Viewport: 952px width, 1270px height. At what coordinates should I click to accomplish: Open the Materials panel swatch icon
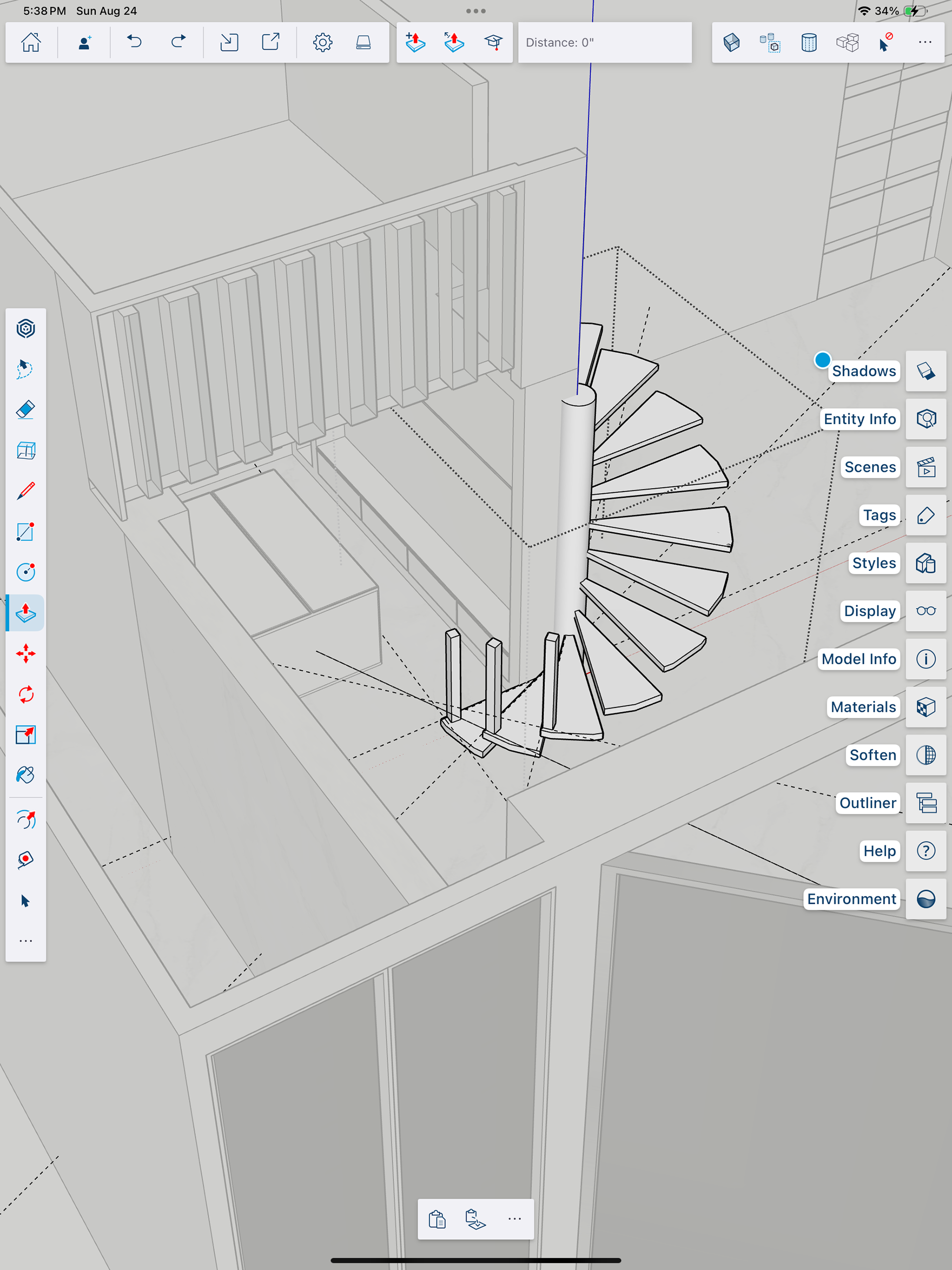pyautogui.click(x=926, y=707)
